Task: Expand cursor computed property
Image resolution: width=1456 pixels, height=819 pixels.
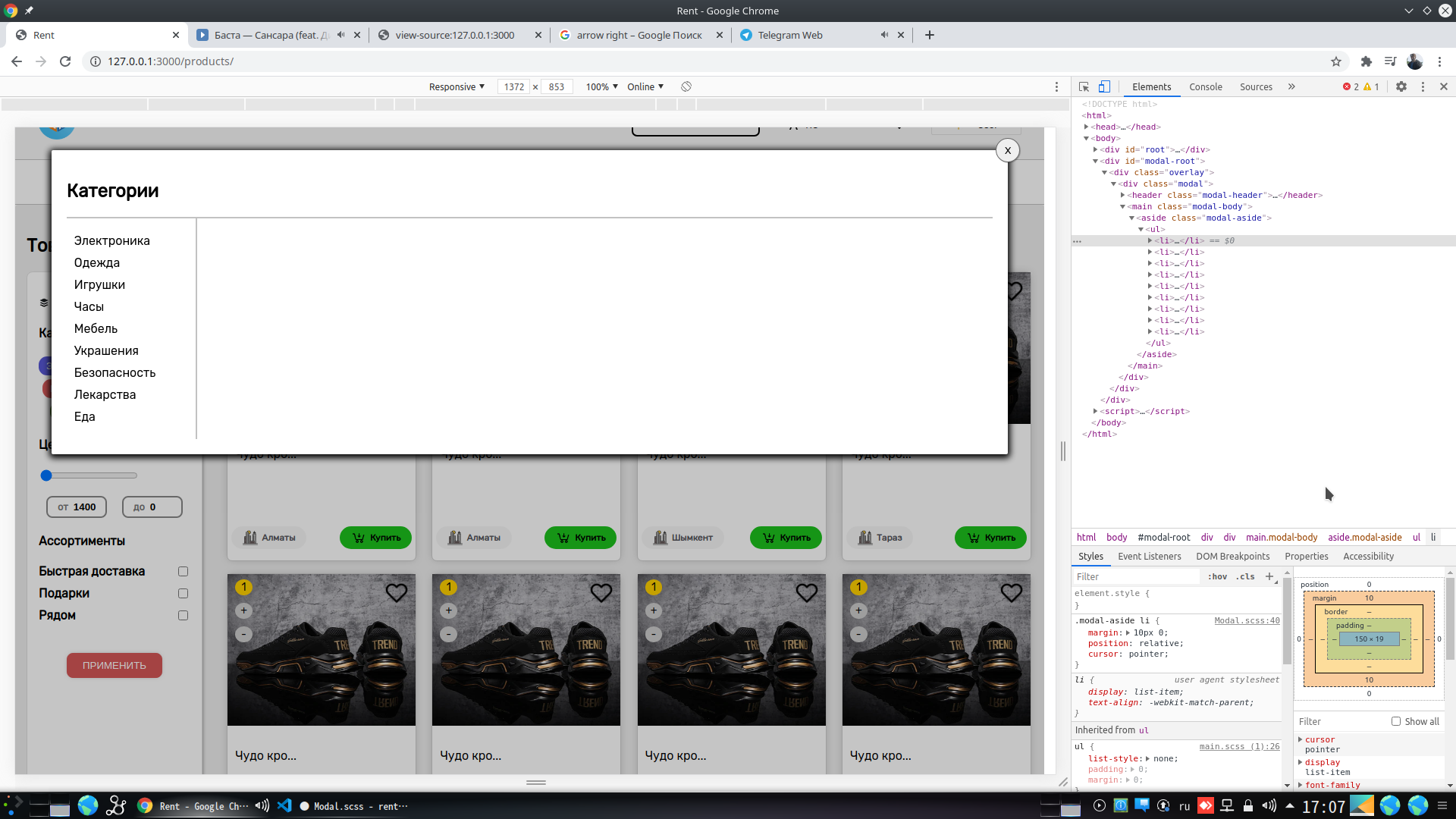Action: (1301, 739)
